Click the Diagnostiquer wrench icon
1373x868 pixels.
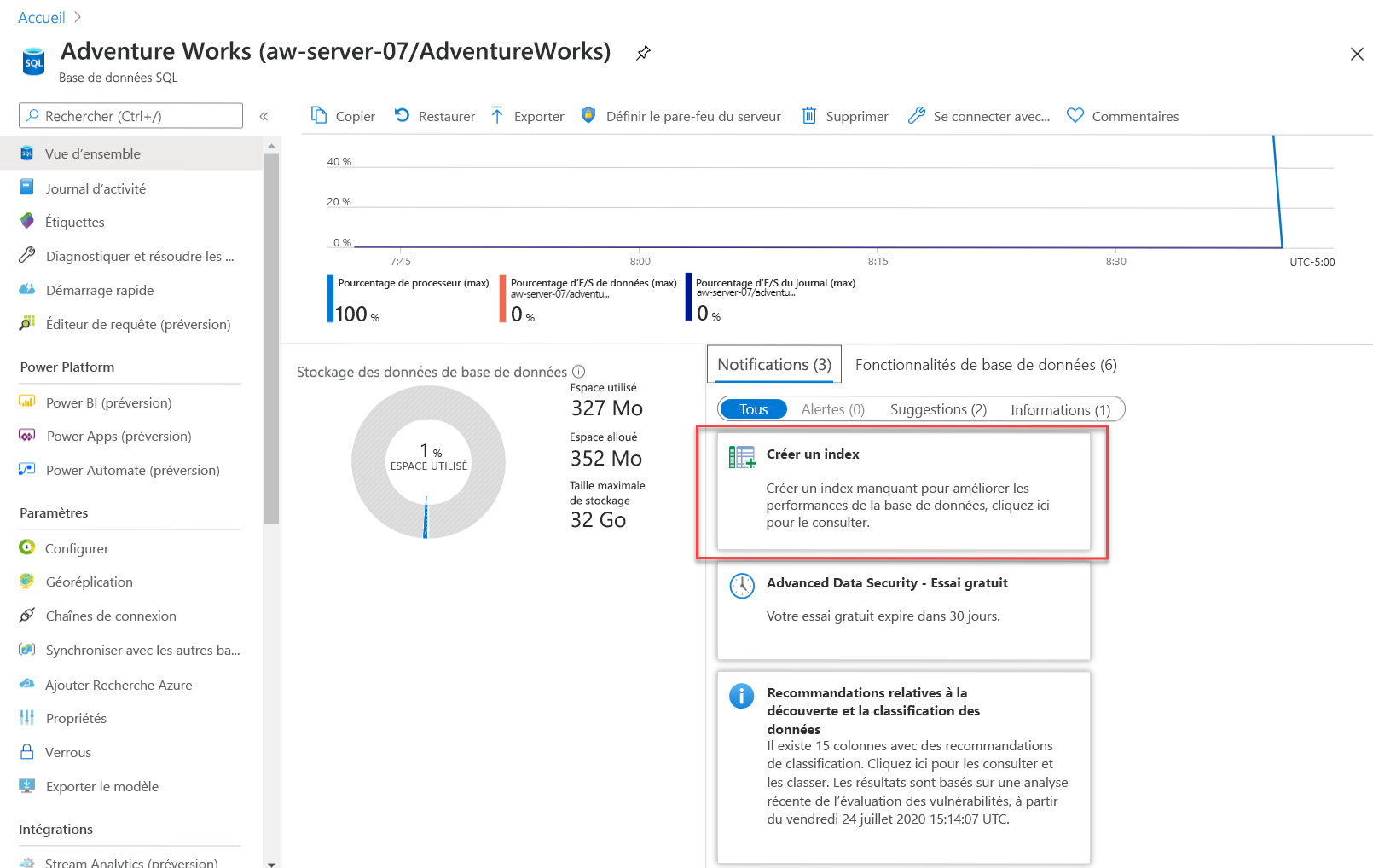click(x=27, y=255)
